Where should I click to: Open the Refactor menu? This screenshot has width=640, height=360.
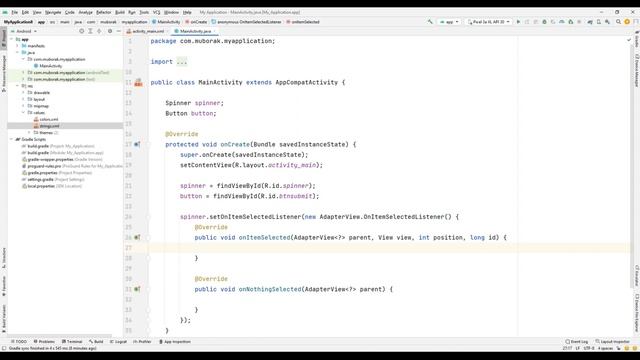(x=104, y=12)
